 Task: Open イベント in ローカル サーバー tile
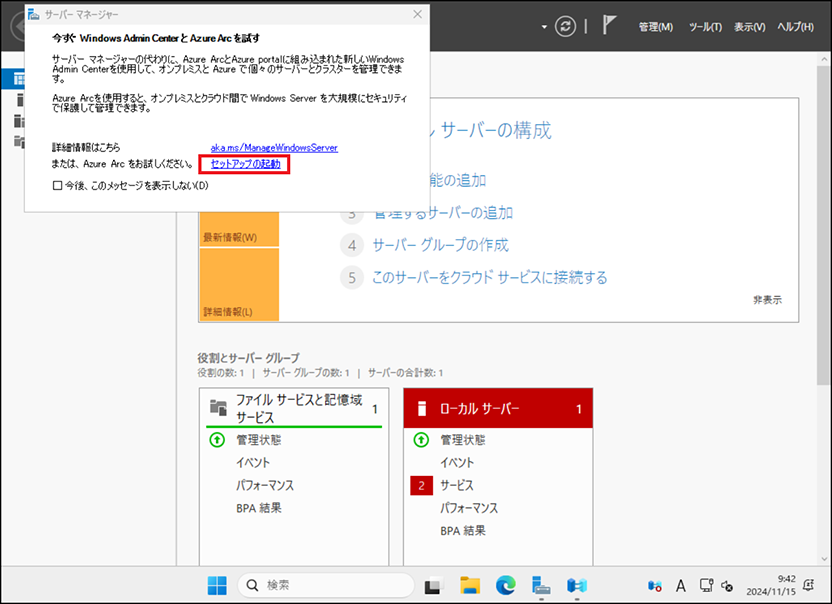tap(457, 462)
